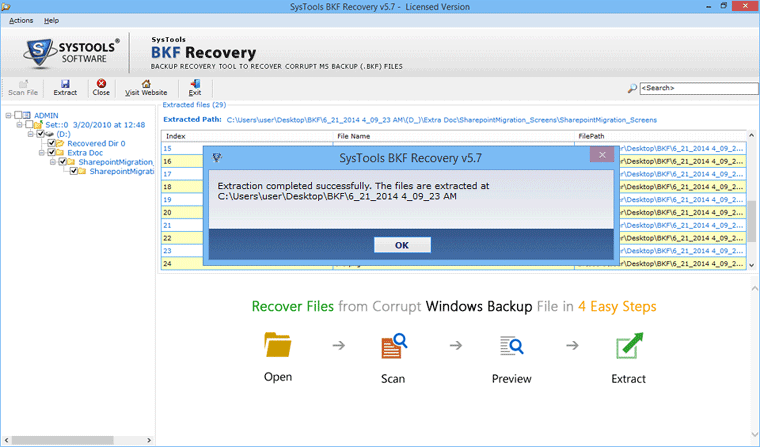Collapse the ADMIN tree node
The height and width of the screenshot is (447, 760).
point(8,115)
